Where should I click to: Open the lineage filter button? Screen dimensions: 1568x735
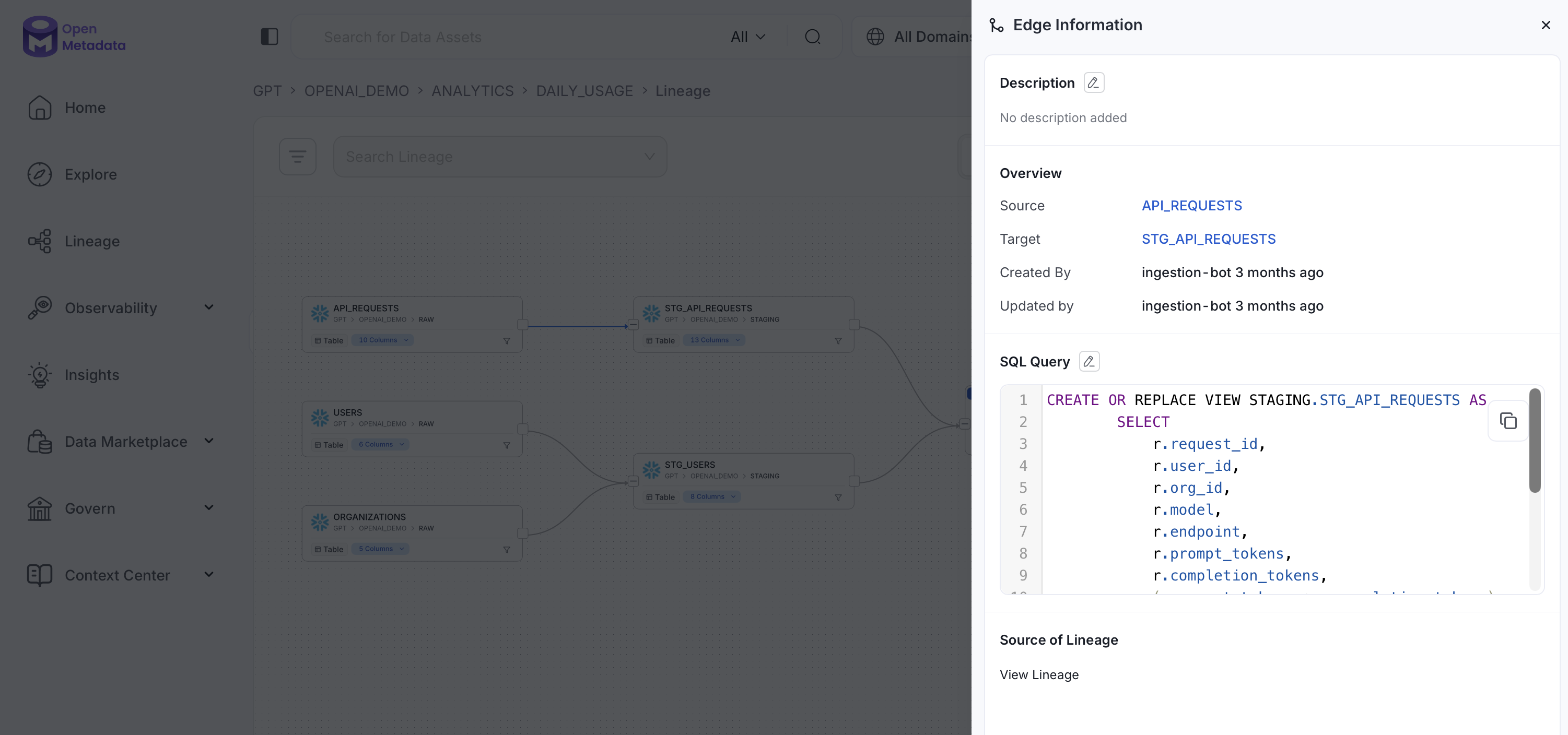point(297,157)
